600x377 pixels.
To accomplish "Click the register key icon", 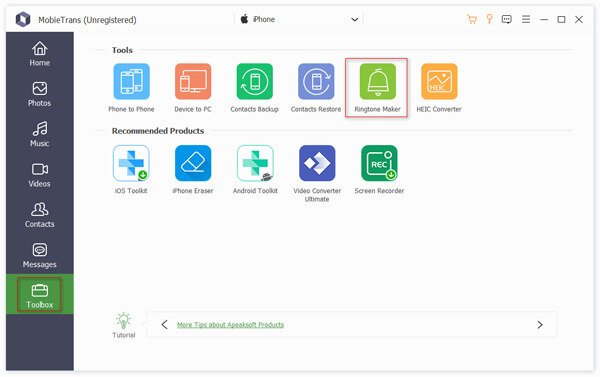I will point(489,19).
